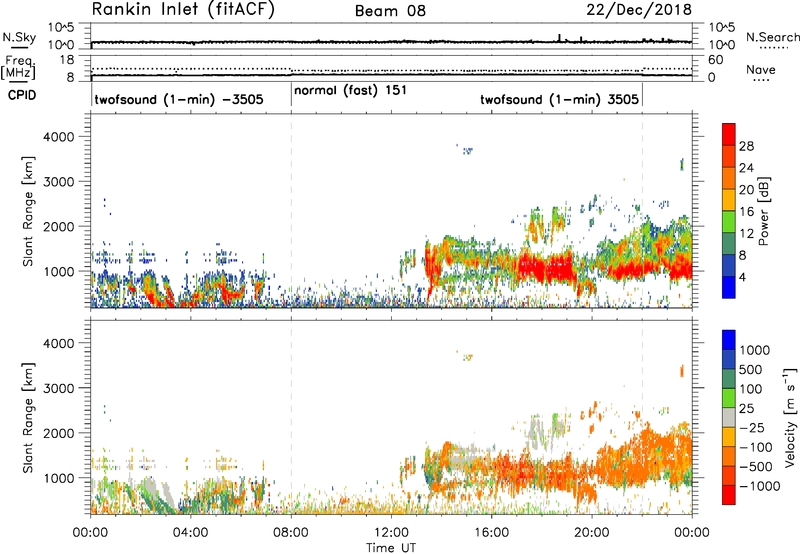Click the '20:00' time tick label
Viewport: 800px width, 554px height.
[x=591, y=533]
